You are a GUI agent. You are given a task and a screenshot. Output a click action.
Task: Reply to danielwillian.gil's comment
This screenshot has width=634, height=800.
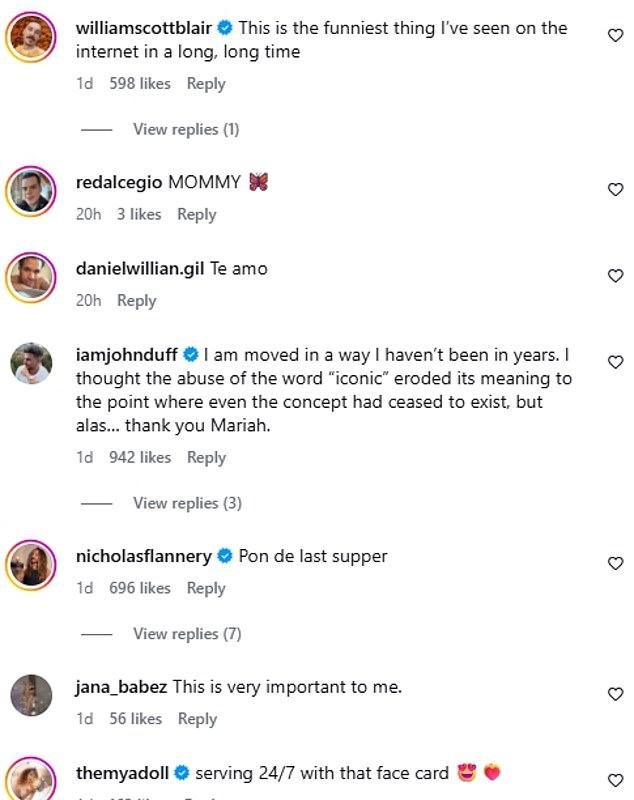click(x=137, y=301)
